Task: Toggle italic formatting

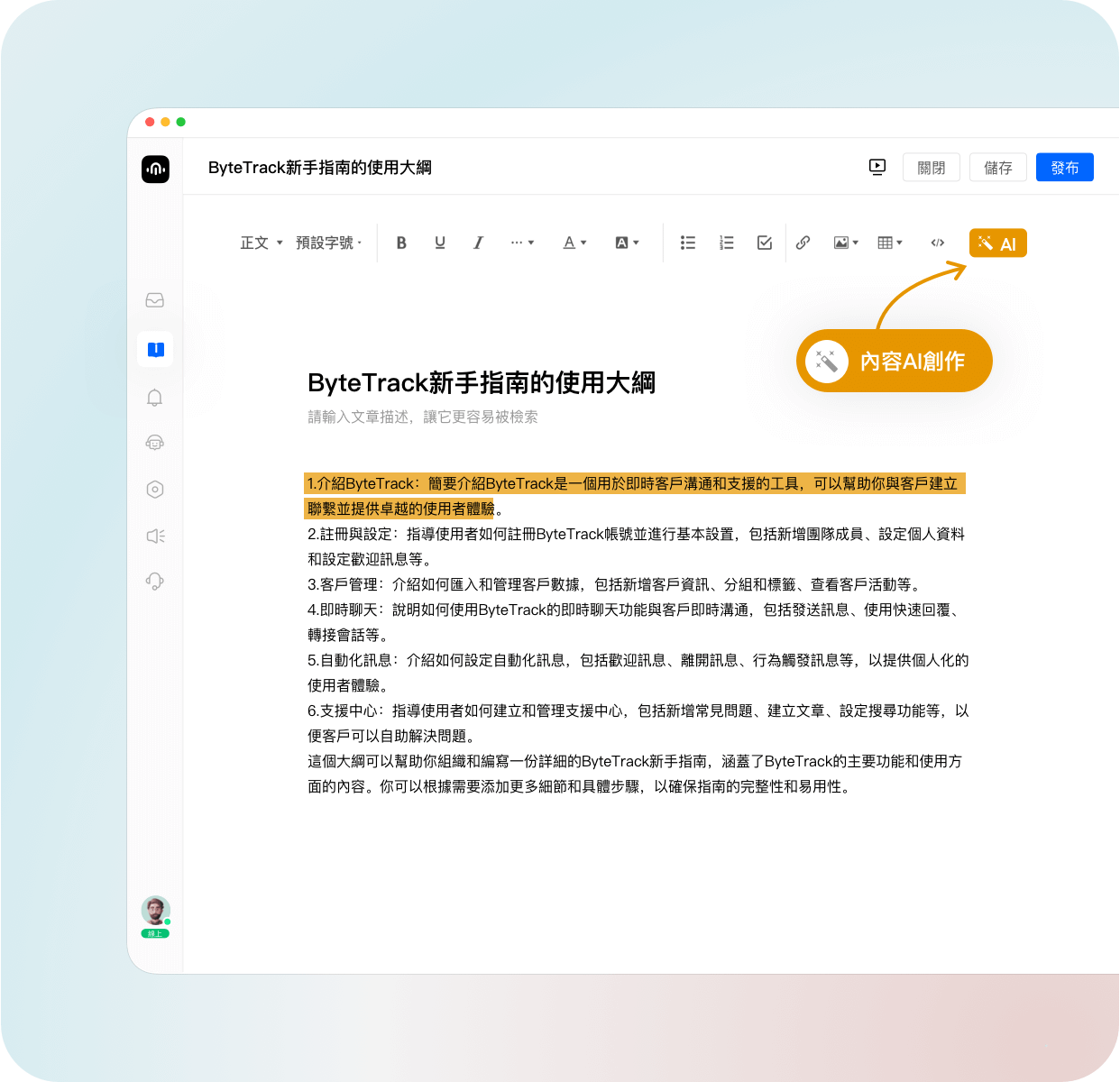Action: click(x=478, y=243)
